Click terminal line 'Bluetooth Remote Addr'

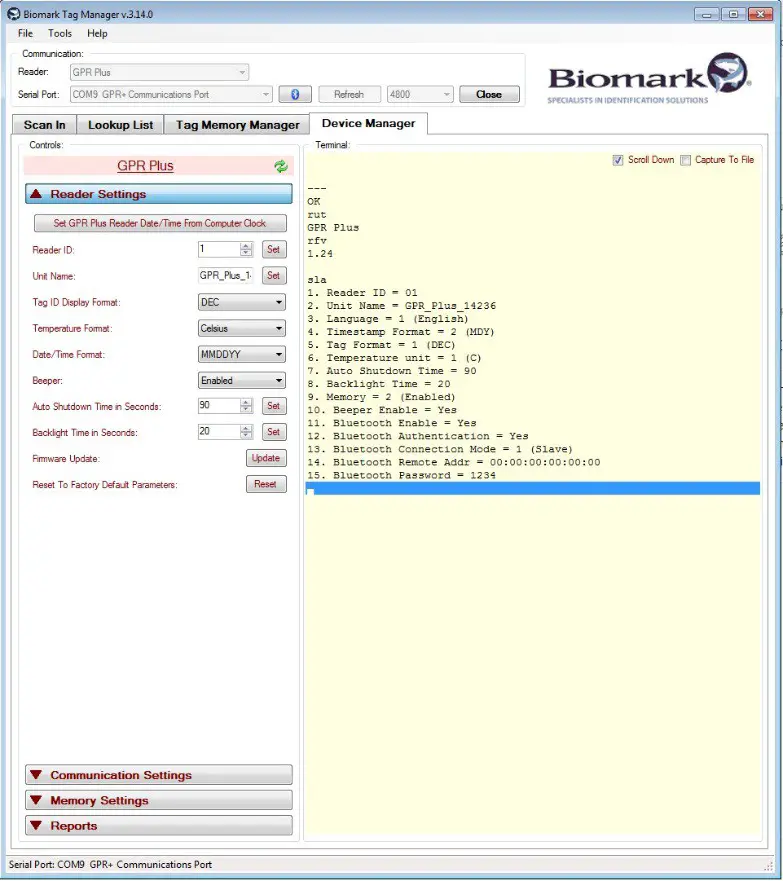click(454, 462)
